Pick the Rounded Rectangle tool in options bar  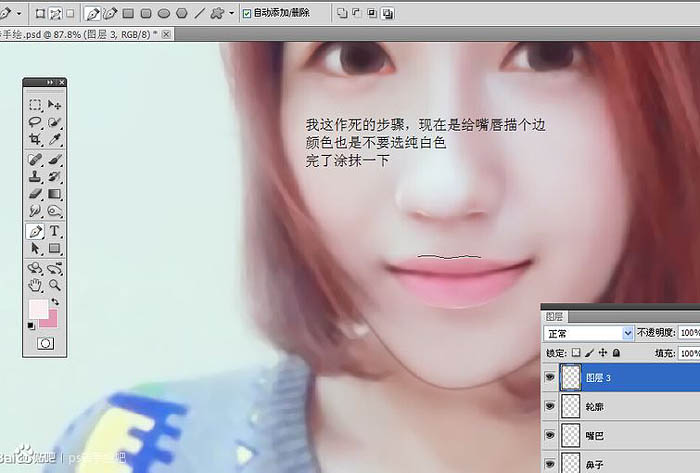[x=146, y=14]
